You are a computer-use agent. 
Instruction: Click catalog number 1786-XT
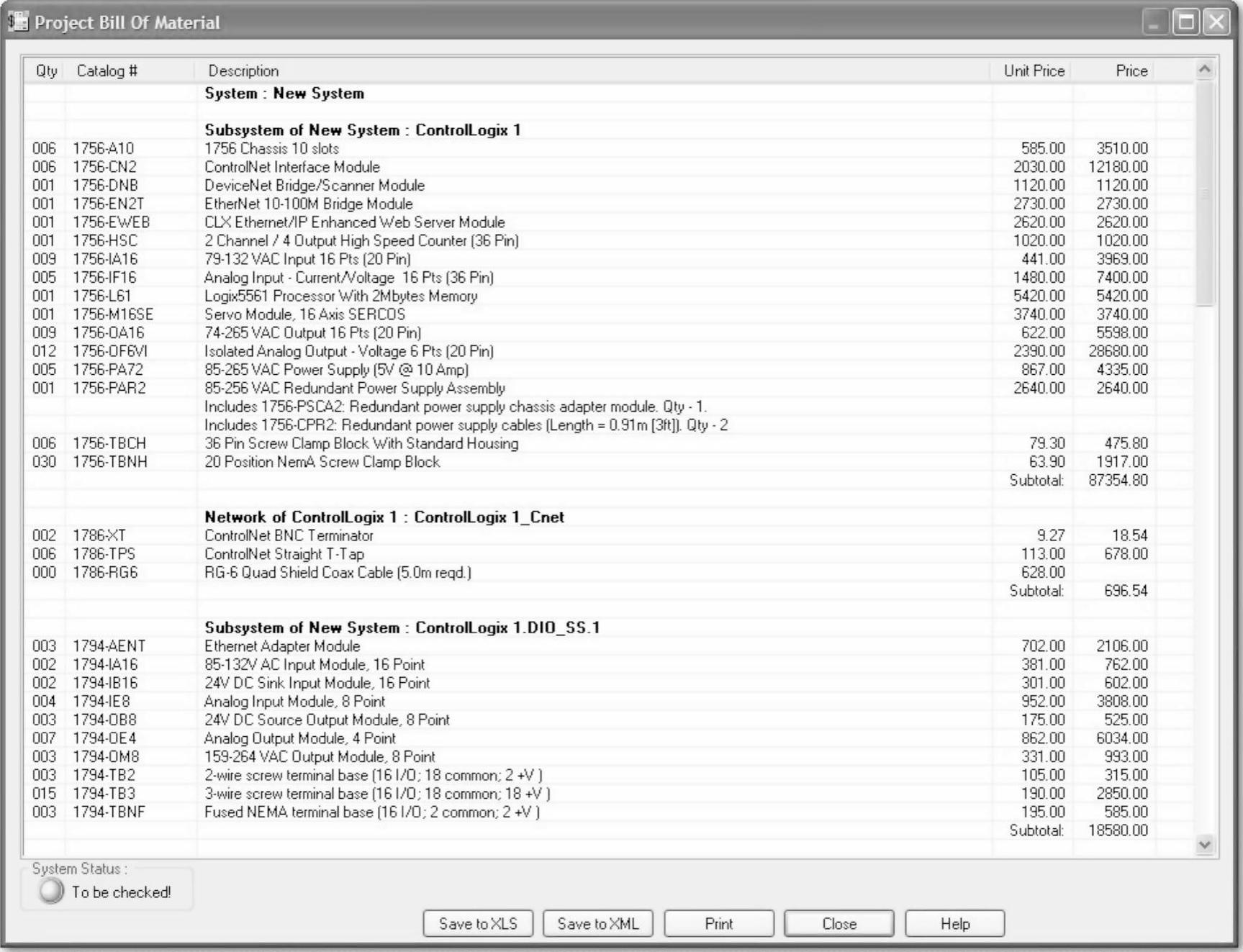[99, 535]
